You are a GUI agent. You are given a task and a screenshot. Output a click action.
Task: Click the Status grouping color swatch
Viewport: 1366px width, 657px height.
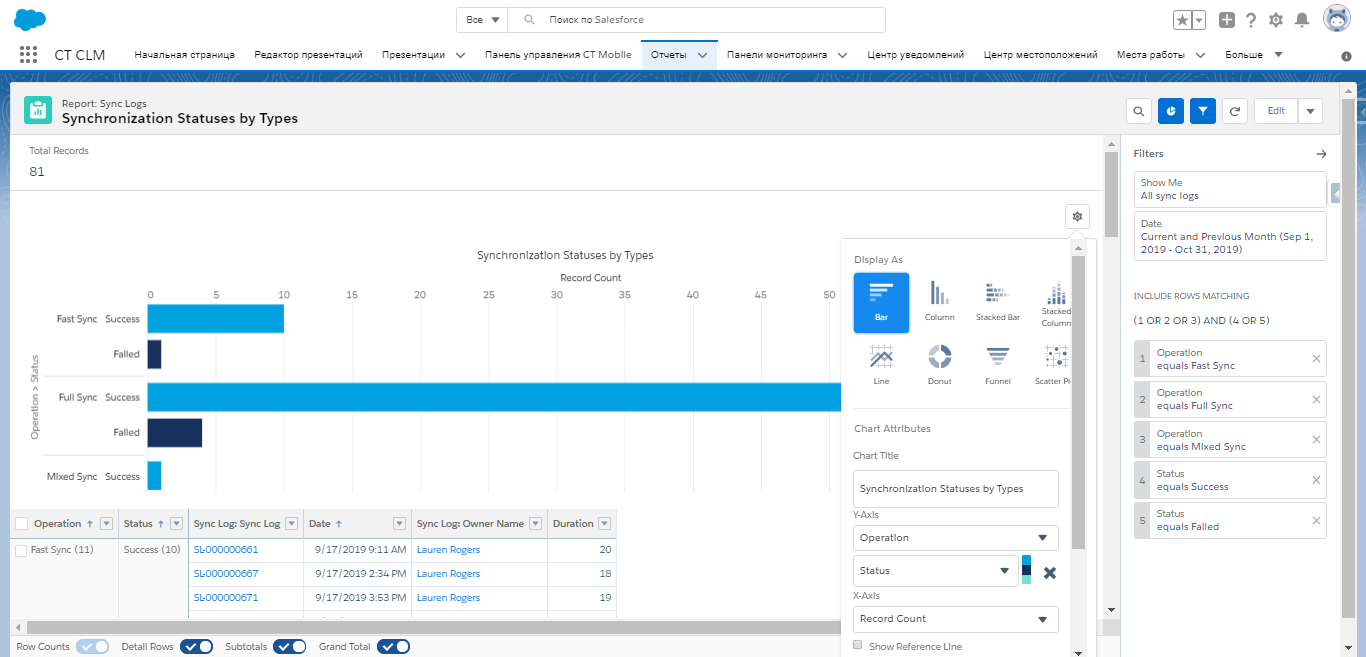(1026, 570)
